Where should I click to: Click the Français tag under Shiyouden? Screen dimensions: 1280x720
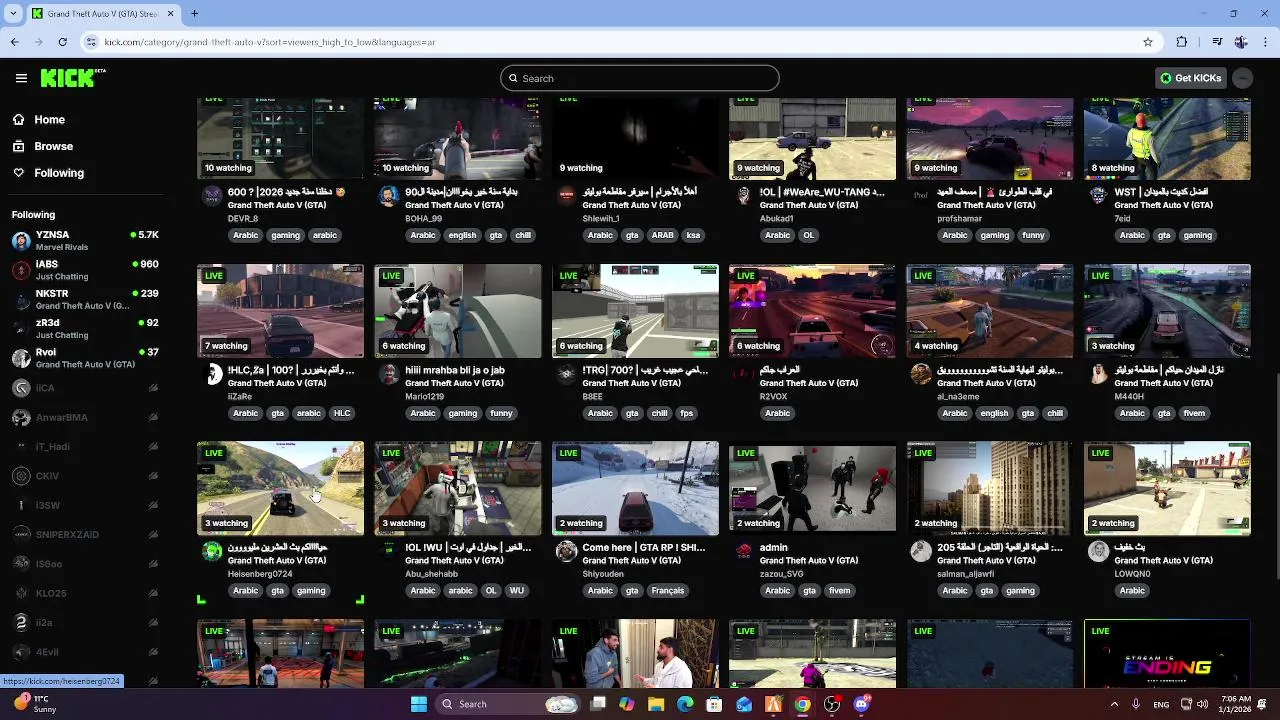point(668,591)
